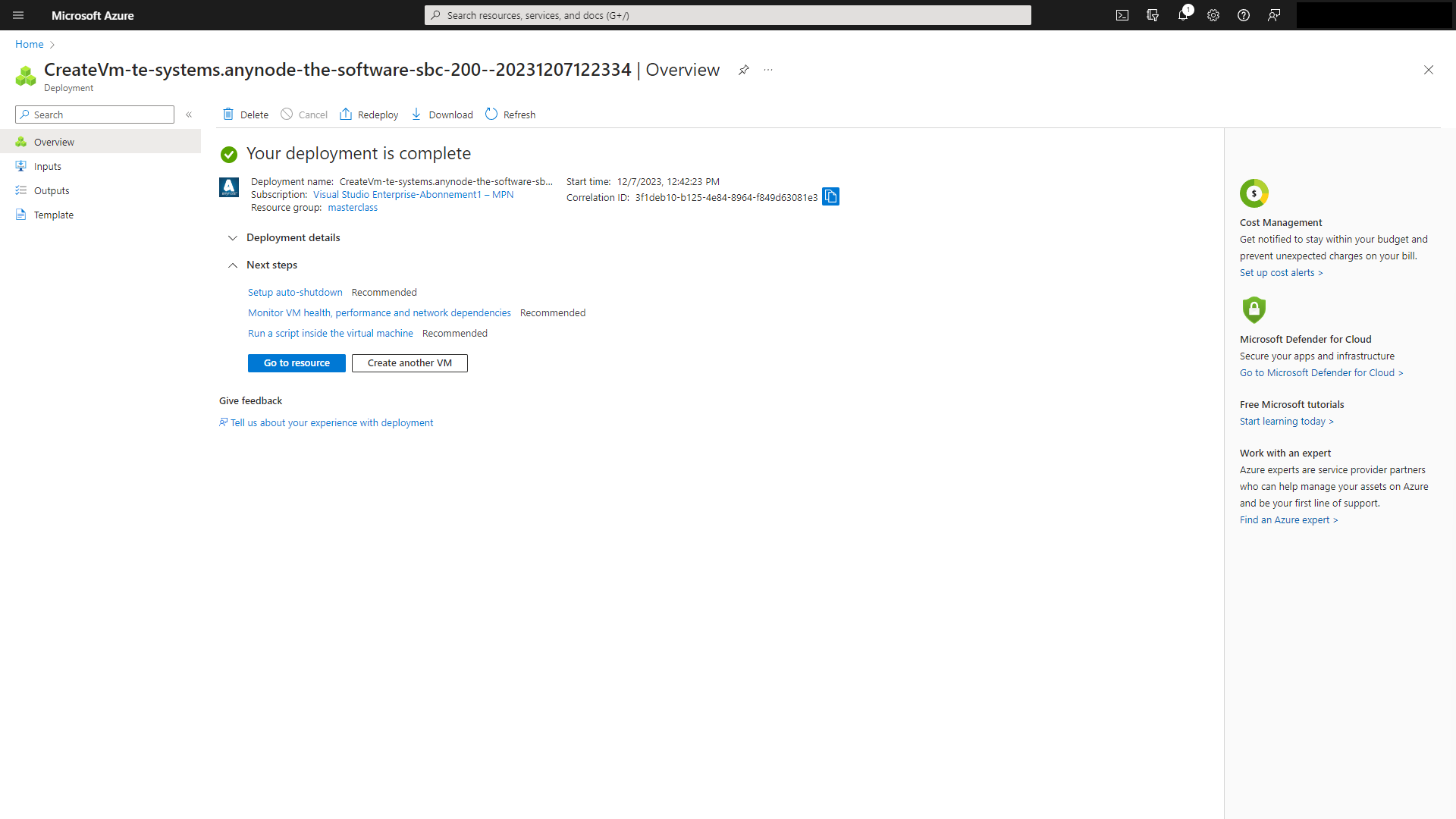This screenshot has width=1456, height=819.
Task: Click the 'Give feedback' heading
Action: pos(250,400)
